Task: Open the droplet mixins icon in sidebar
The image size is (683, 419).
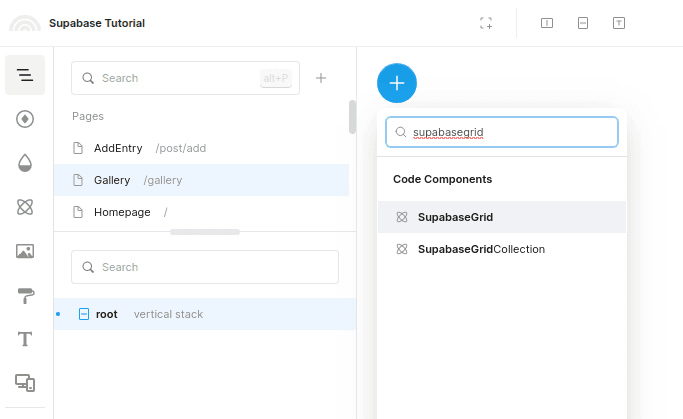Action: point(25,163)
